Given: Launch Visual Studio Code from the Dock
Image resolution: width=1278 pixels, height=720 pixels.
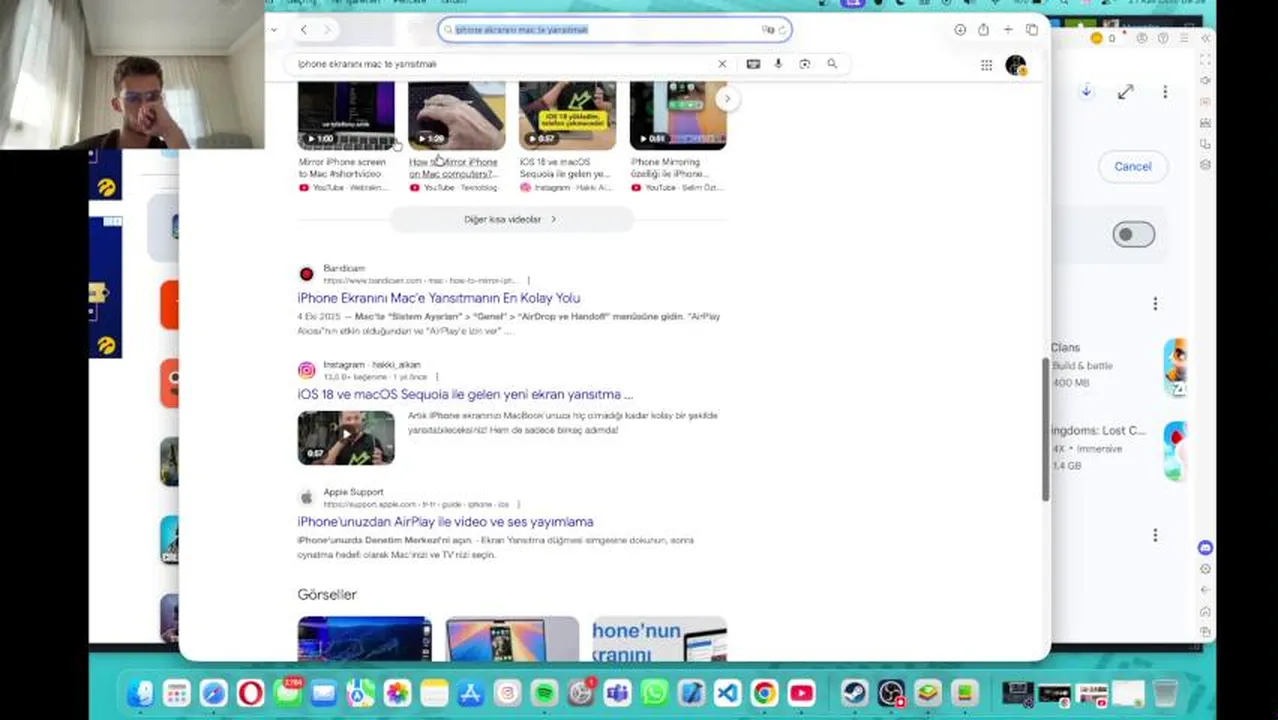Looking at the screenshot, I should pos(728,693).
